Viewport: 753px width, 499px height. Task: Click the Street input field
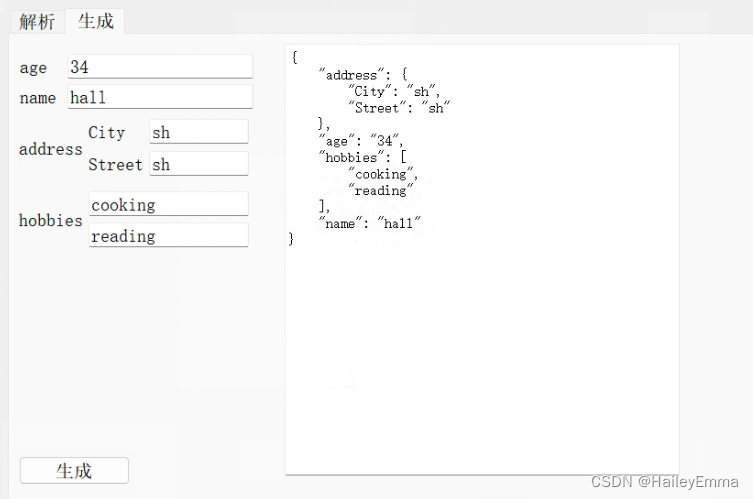pos(199,164)
